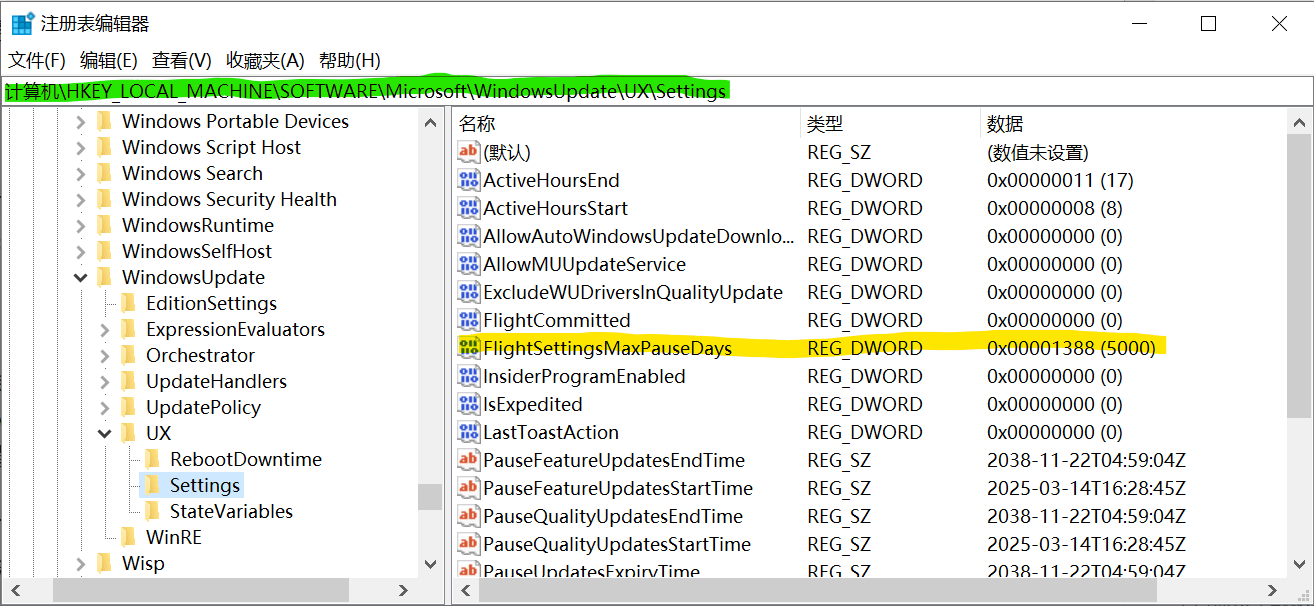
Task: Click the Registry Editor app icon in title bar
Action: click(x=22, y=24)
